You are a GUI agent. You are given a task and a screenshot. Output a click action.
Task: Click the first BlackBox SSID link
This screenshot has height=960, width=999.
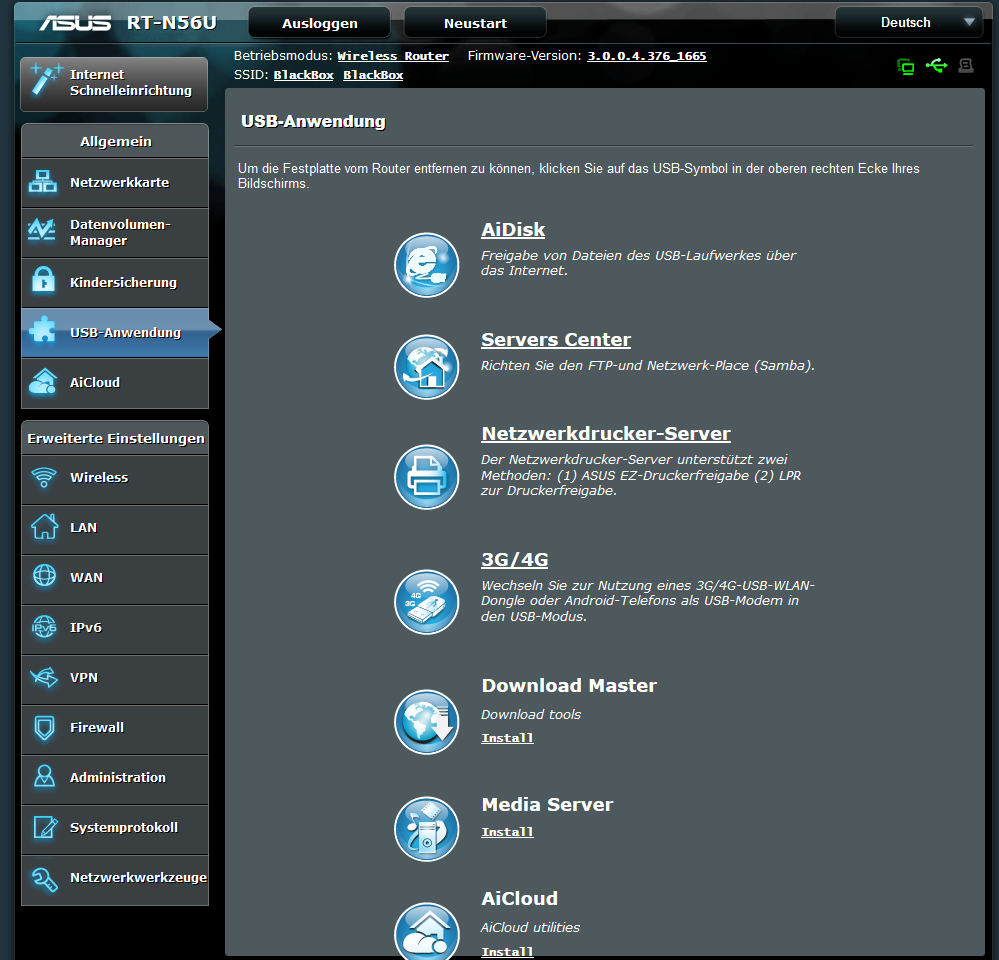303,75
